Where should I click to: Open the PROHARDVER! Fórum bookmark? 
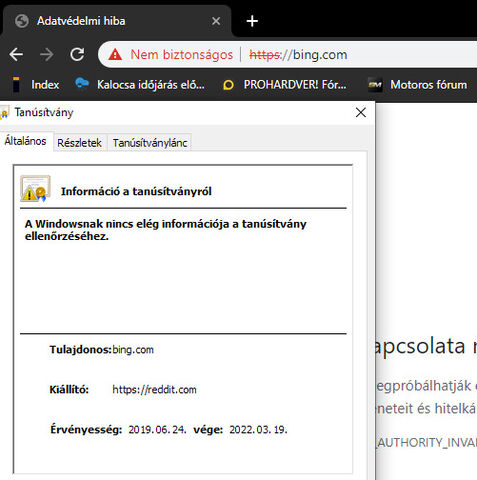tap(285, 85)
